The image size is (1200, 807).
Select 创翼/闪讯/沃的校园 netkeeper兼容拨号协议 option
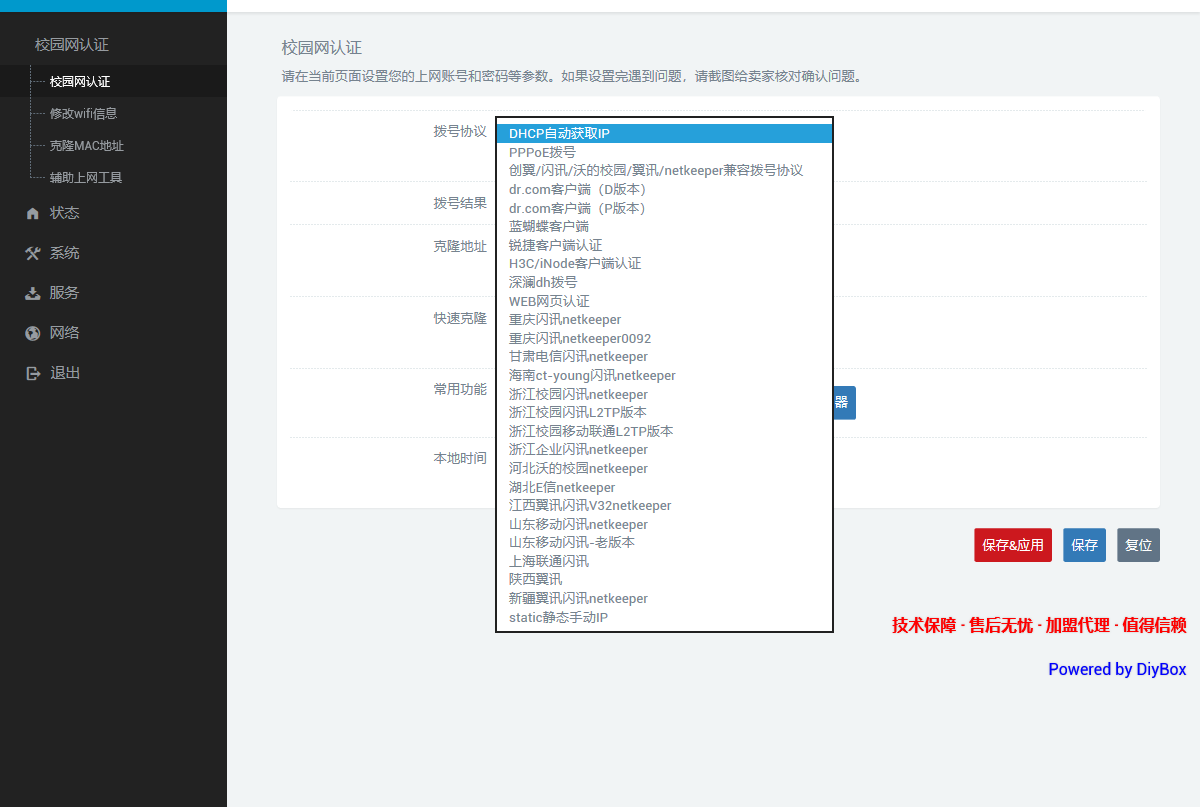[664, 171]
